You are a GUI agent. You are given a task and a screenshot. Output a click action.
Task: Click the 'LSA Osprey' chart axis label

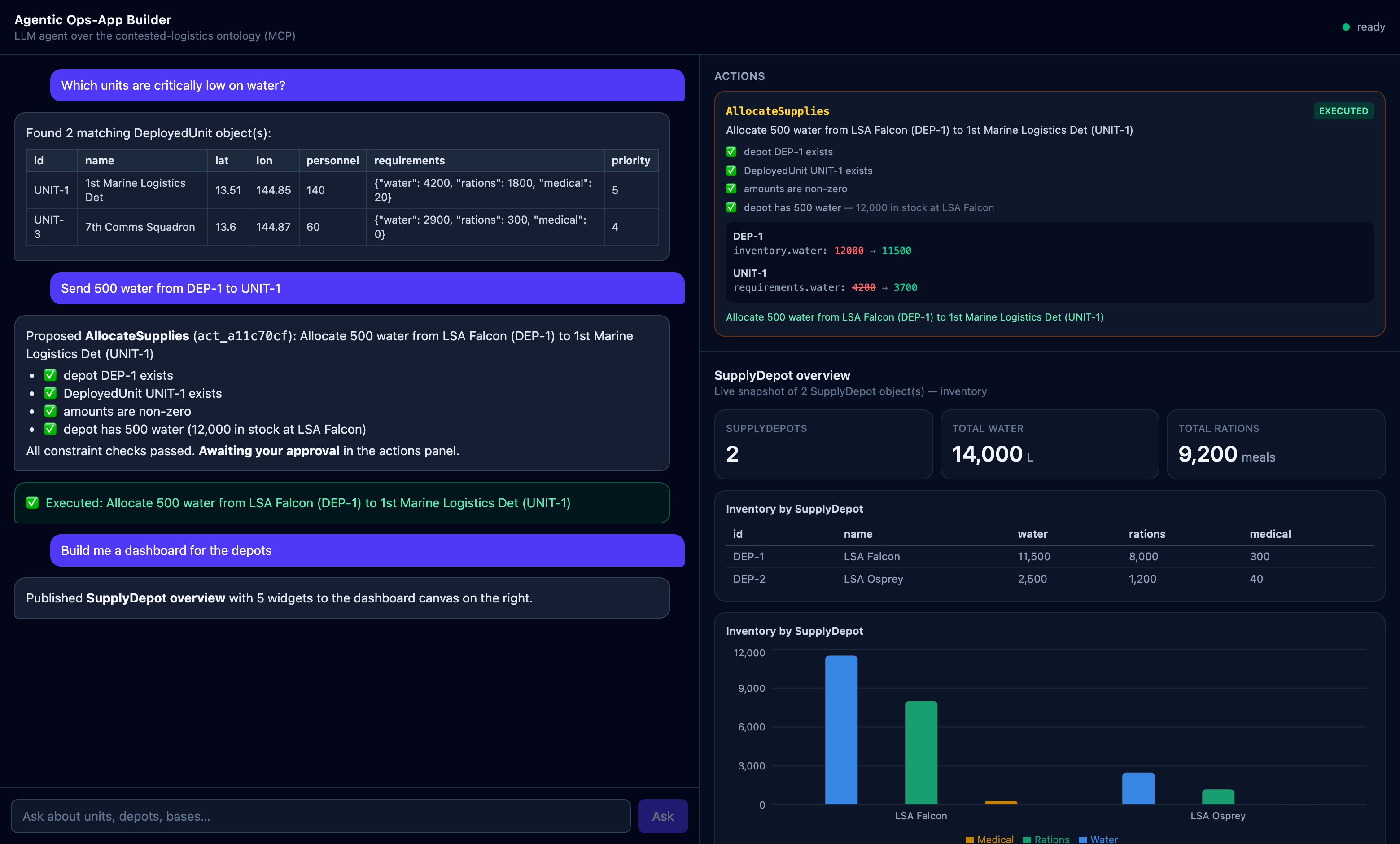point(1218,816)
